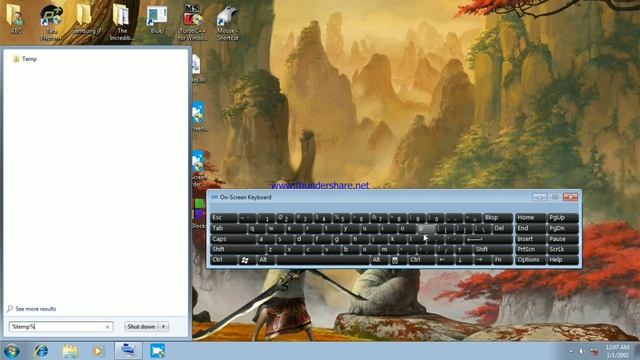Click the q key on keyboard
The height and width of the screenshot is (360, 640).
[x=256, y=229]
